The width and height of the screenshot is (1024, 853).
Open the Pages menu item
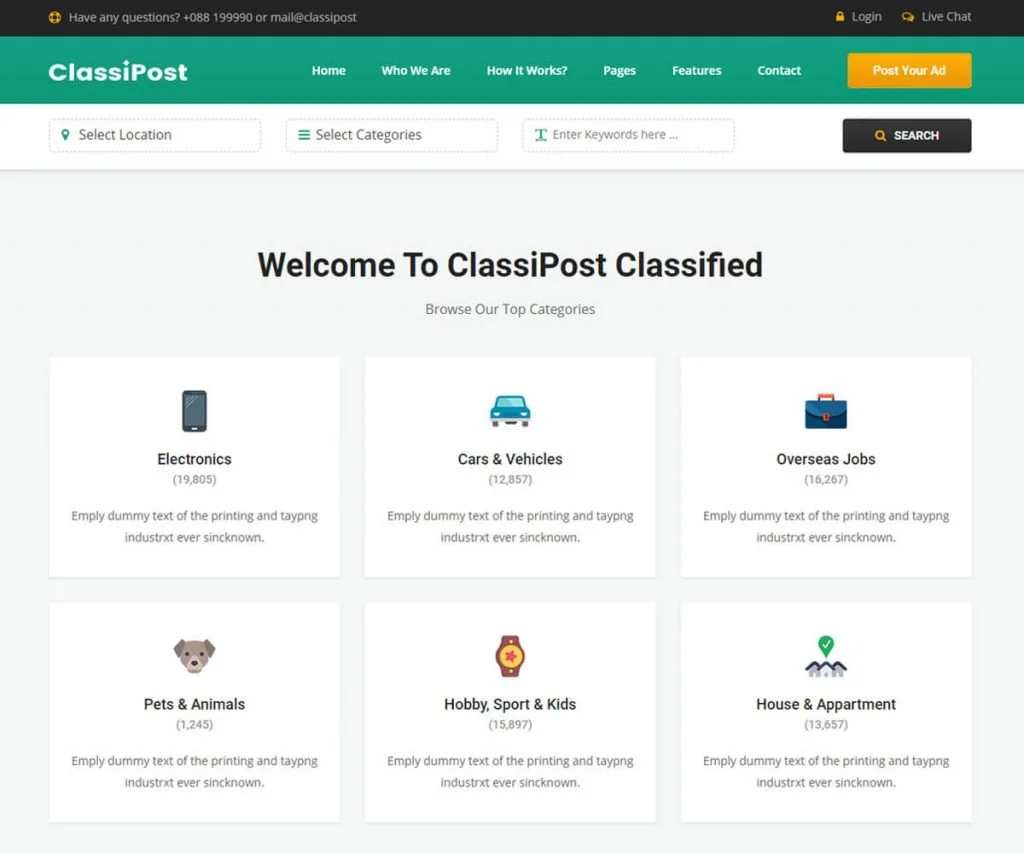click(x=619, y=71)
